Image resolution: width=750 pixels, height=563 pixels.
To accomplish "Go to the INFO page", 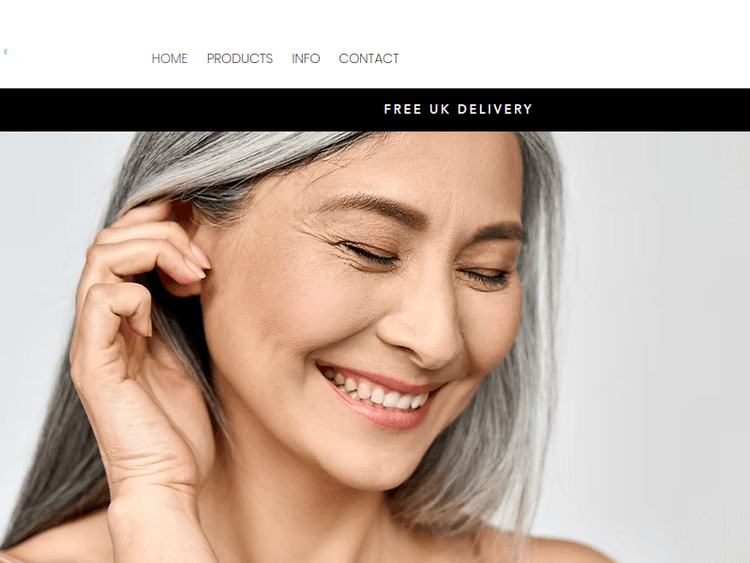I will [306, 58].
